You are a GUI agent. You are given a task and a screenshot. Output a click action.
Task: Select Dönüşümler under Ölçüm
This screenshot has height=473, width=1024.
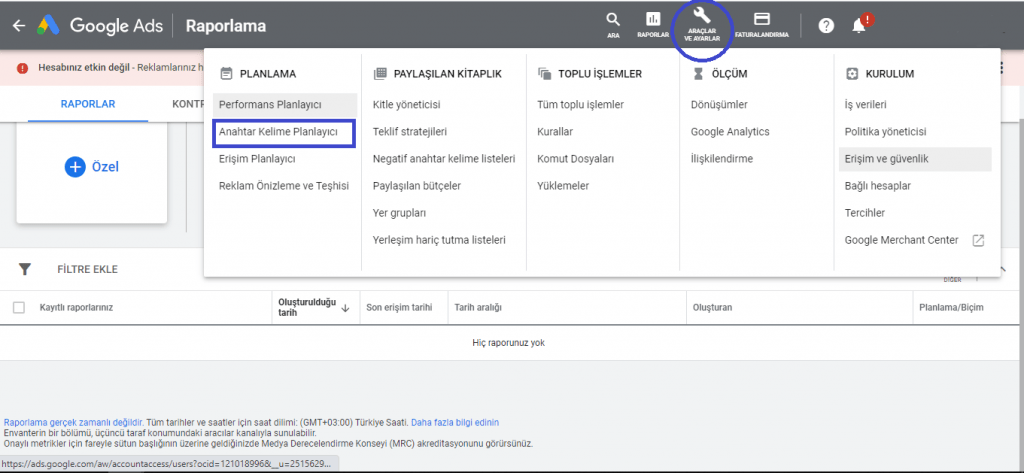click(719, 105)
